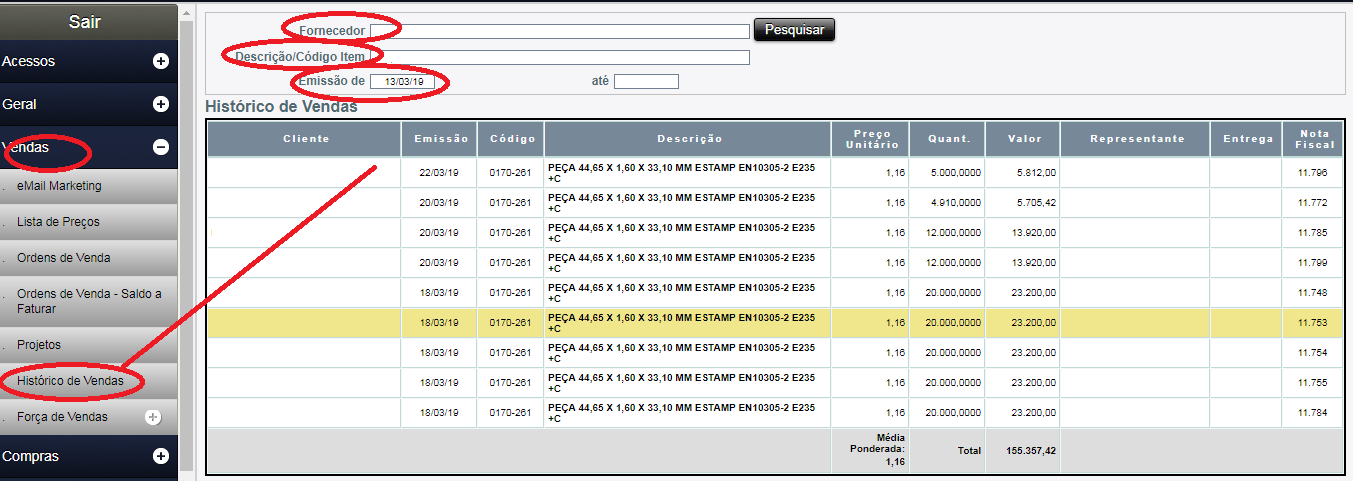Sort by the Emissão column header
Image resolution: width=1353 pixels, height=481 pixels.
tap(441, 139)
